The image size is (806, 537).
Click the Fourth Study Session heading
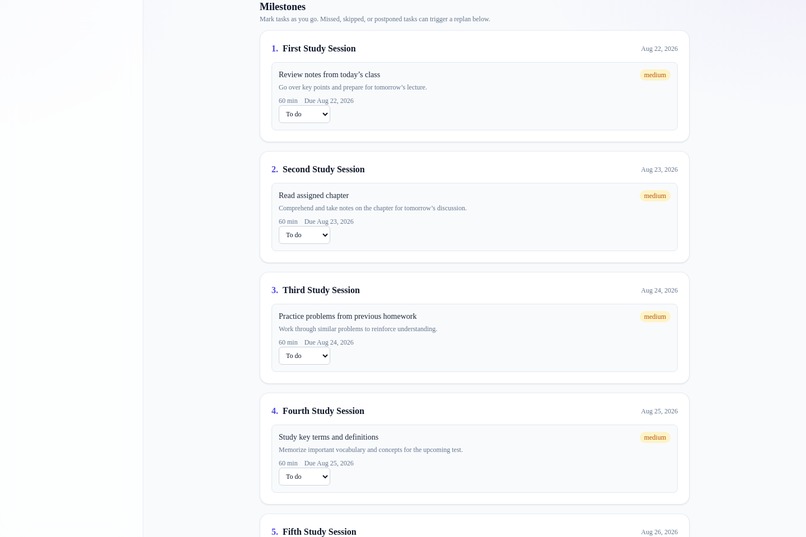click(x=323, y=411)
